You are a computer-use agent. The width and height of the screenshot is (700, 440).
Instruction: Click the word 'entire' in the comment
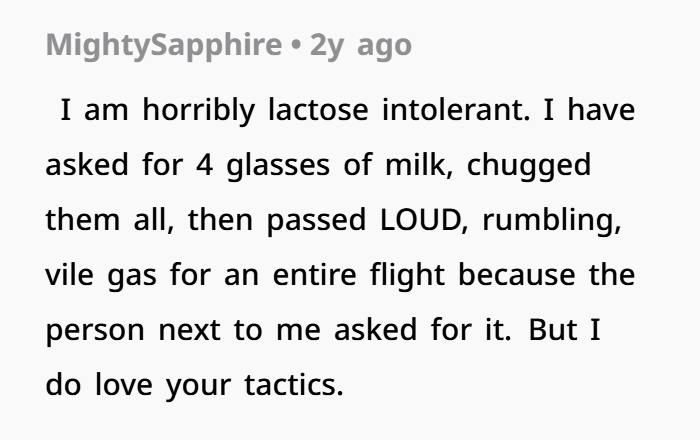(x=314, y=275)
